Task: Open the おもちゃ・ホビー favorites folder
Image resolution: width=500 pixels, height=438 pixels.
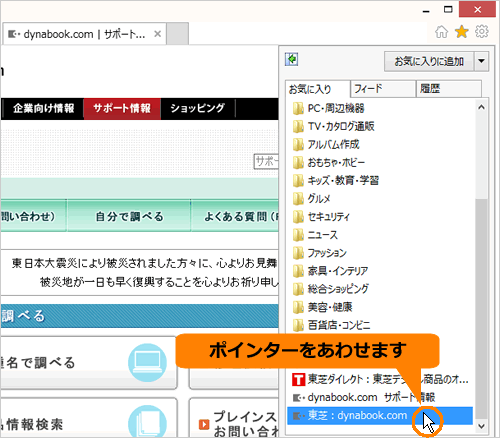Action: (329, 162)
